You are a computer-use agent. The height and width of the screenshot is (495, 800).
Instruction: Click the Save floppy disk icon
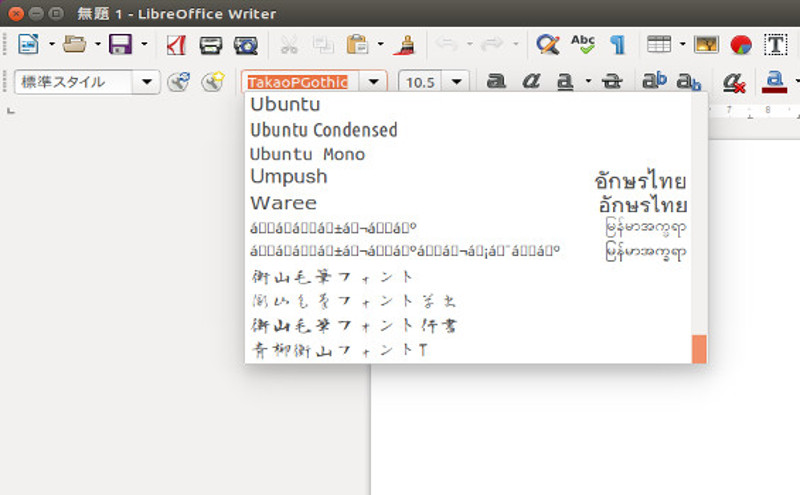[x=120, y=44]
